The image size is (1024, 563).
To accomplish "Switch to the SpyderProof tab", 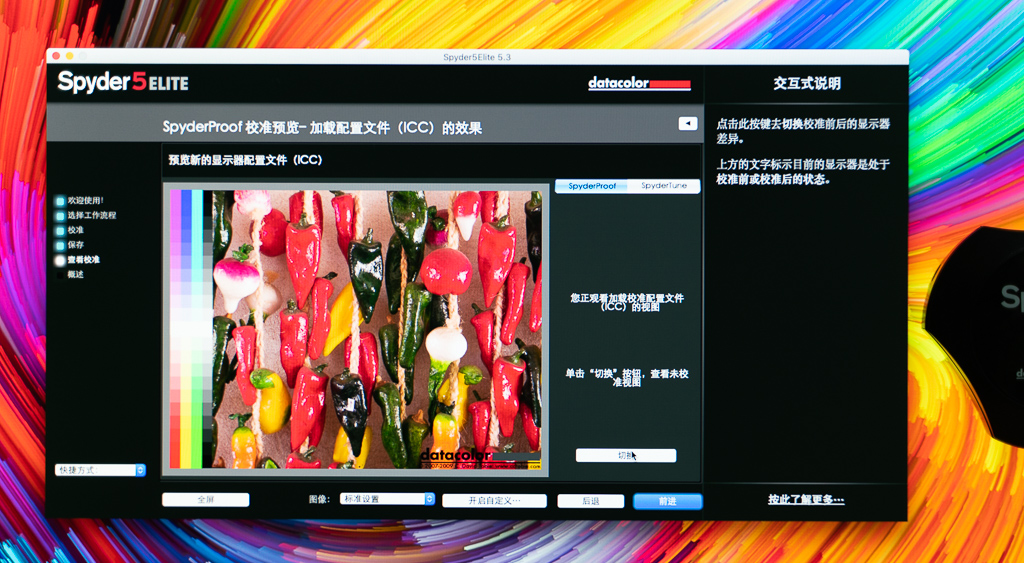I will pyautogui.click(x=592, y=186).
